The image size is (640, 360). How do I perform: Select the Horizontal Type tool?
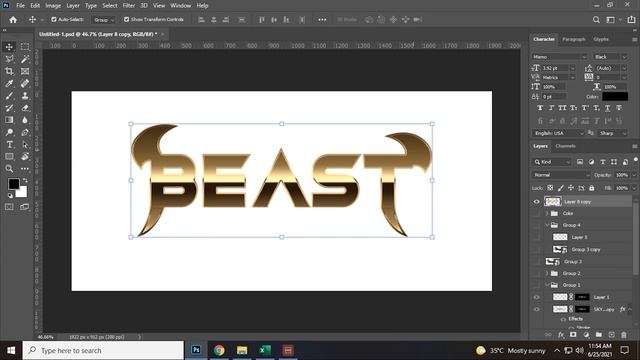(9, 144)
